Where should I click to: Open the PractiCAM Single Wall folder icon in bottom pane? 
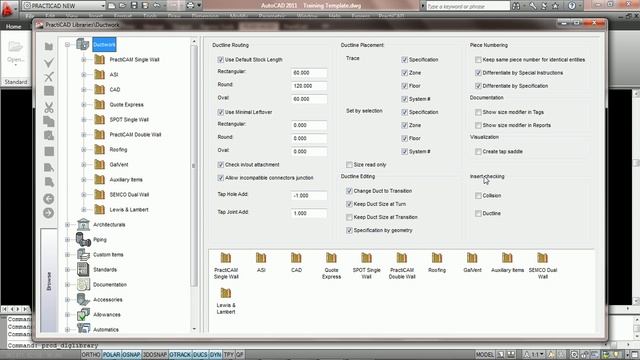pos(226,258)
